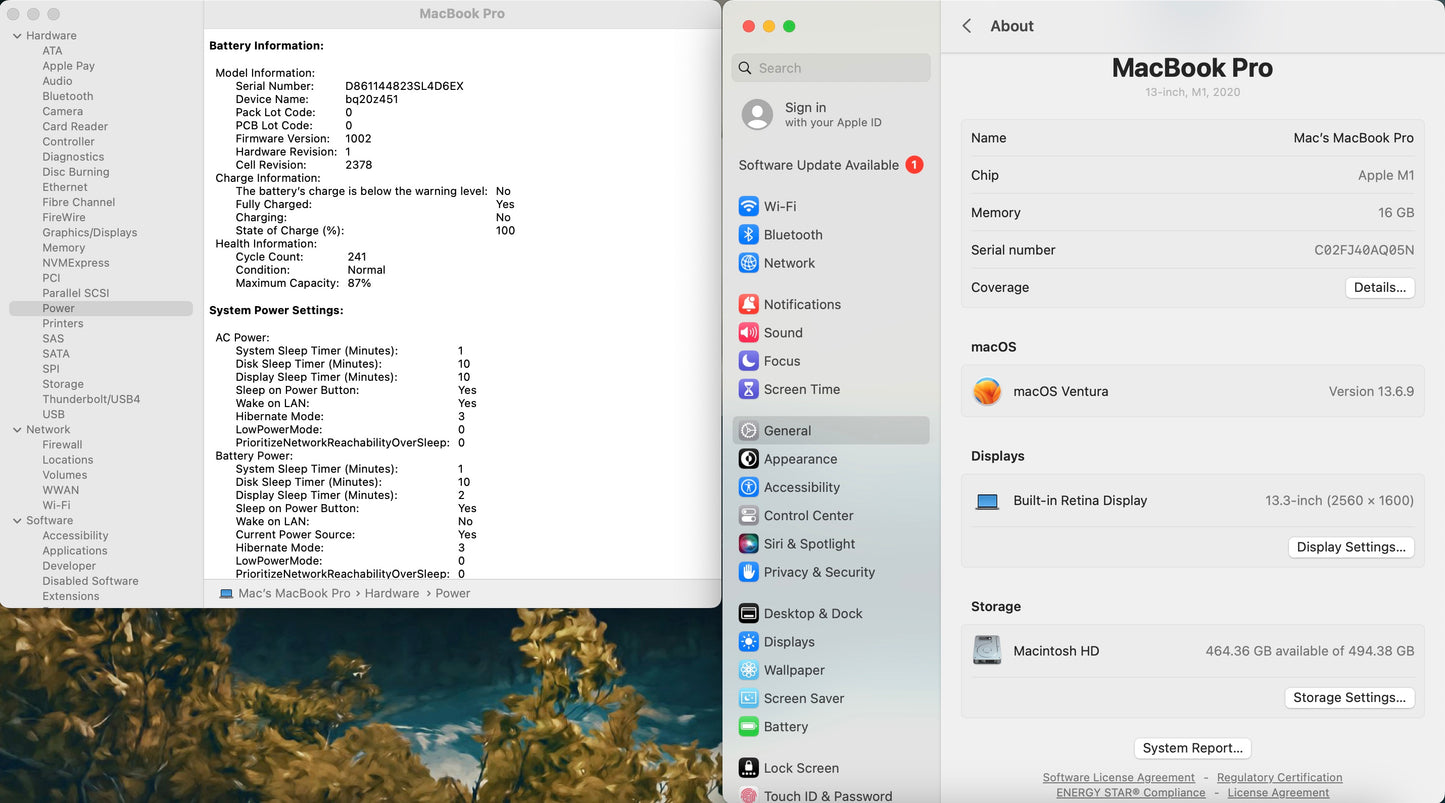Click the Screen Time hourglass icon
Screen dimensions: 1445x803
[748, 390]
